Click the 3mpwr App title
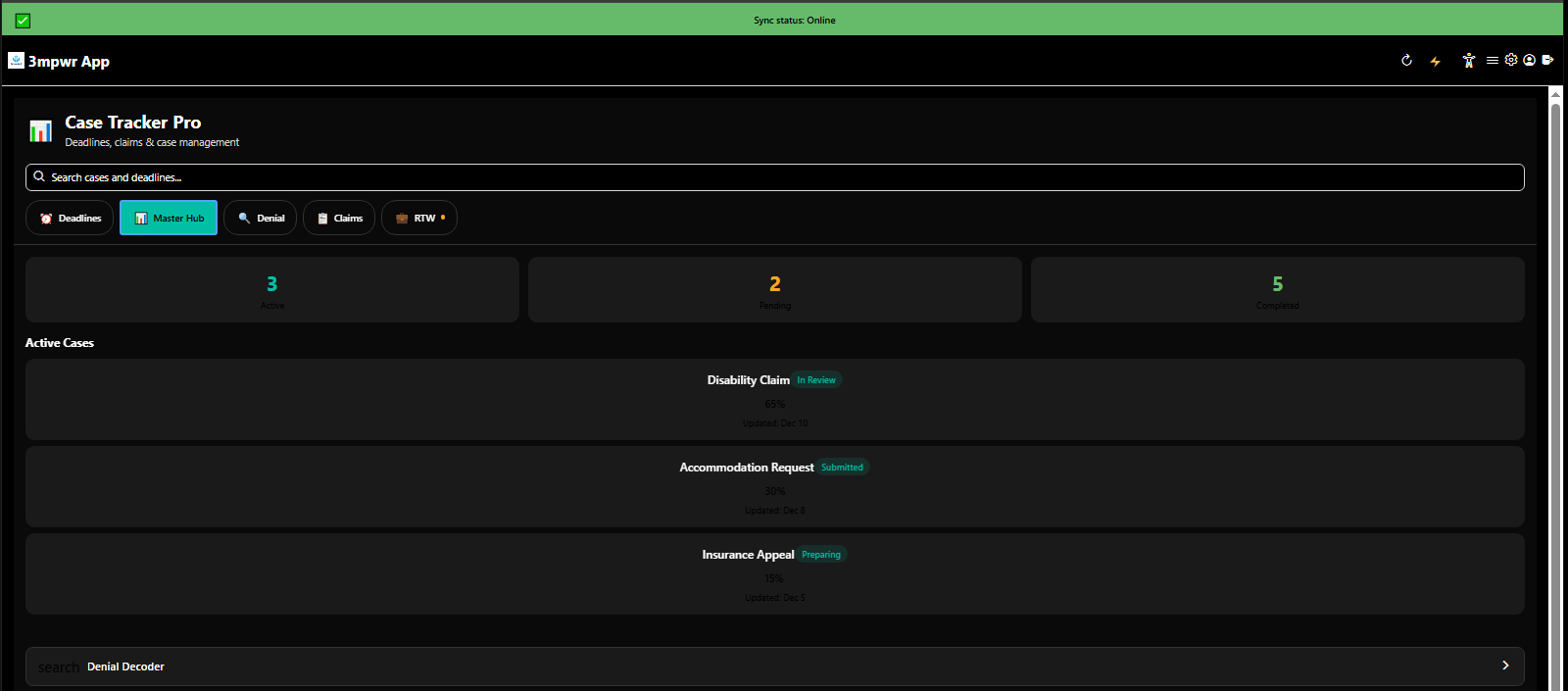This screenshot has height=691, width=1568. pyautogui.click(x=69, y=61)
